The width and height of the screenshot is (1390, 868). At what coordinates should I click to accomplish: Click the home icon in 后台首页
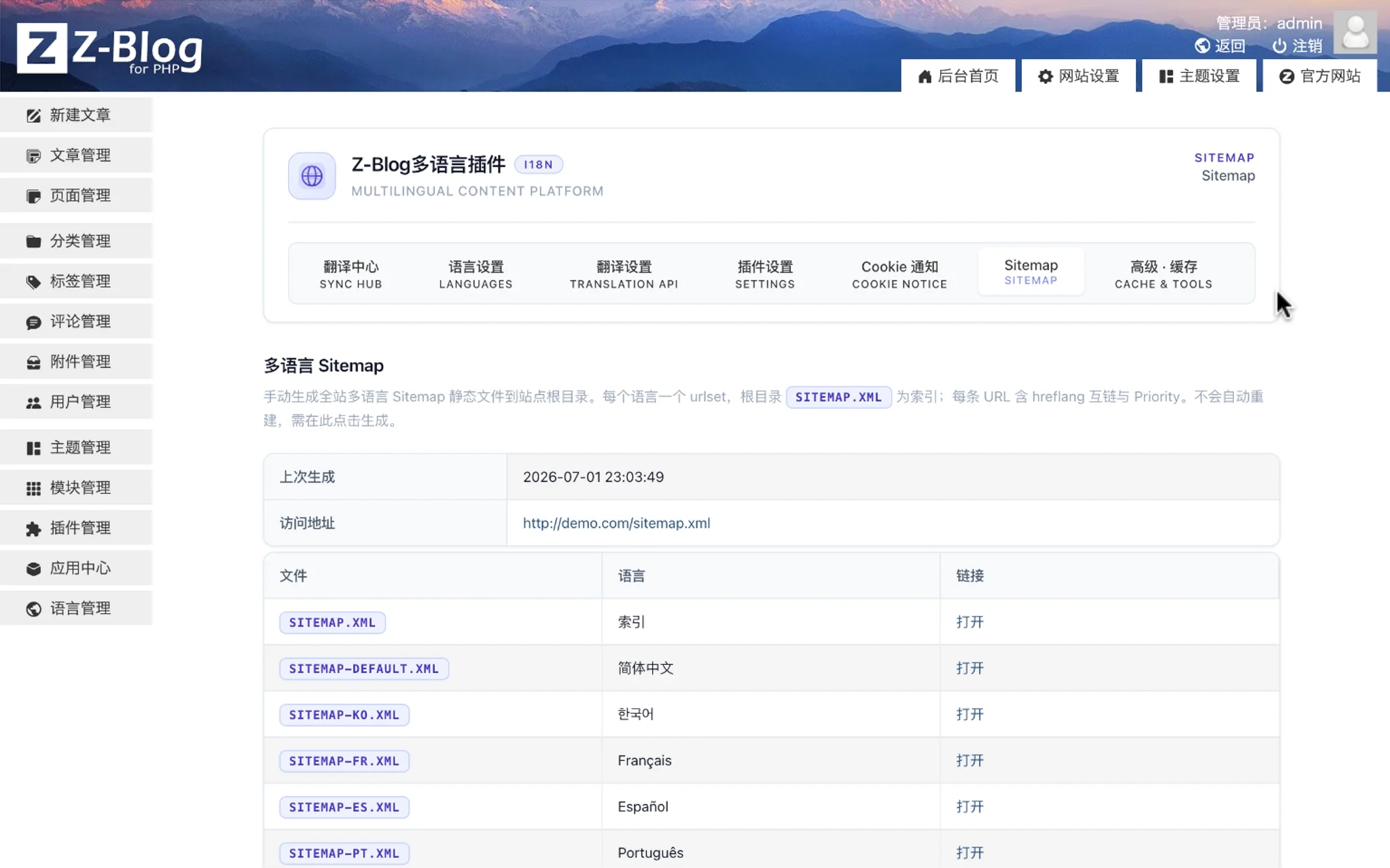coord(925,76)
